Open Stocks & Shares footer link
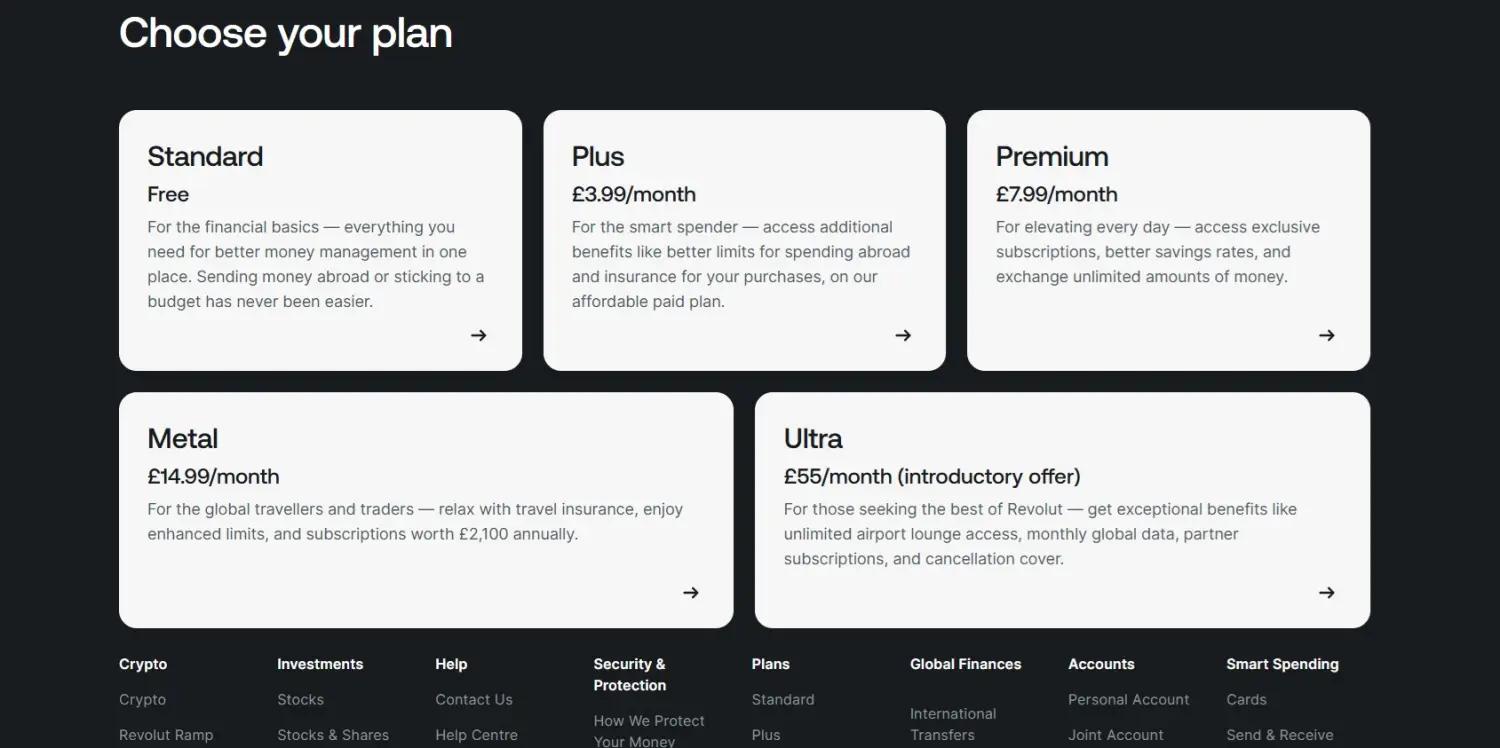 [333, 735]
